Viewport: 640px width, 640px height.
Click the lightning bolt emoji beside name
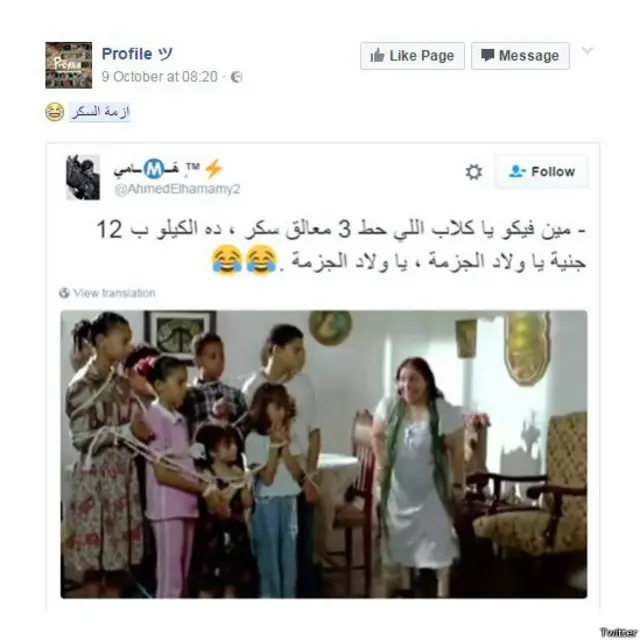[x=213, y=169]
